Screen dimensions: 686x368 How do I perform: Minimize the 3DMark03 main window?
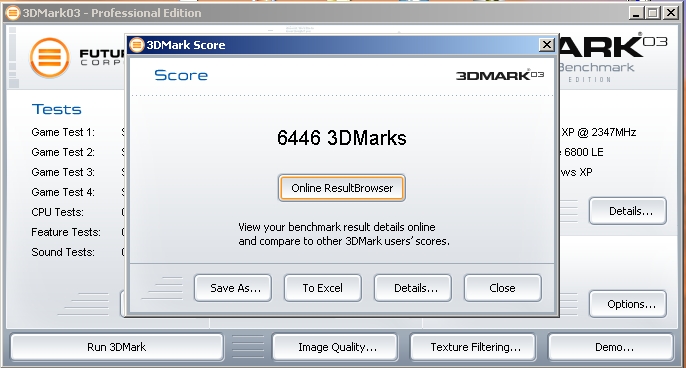click(636, 13)
